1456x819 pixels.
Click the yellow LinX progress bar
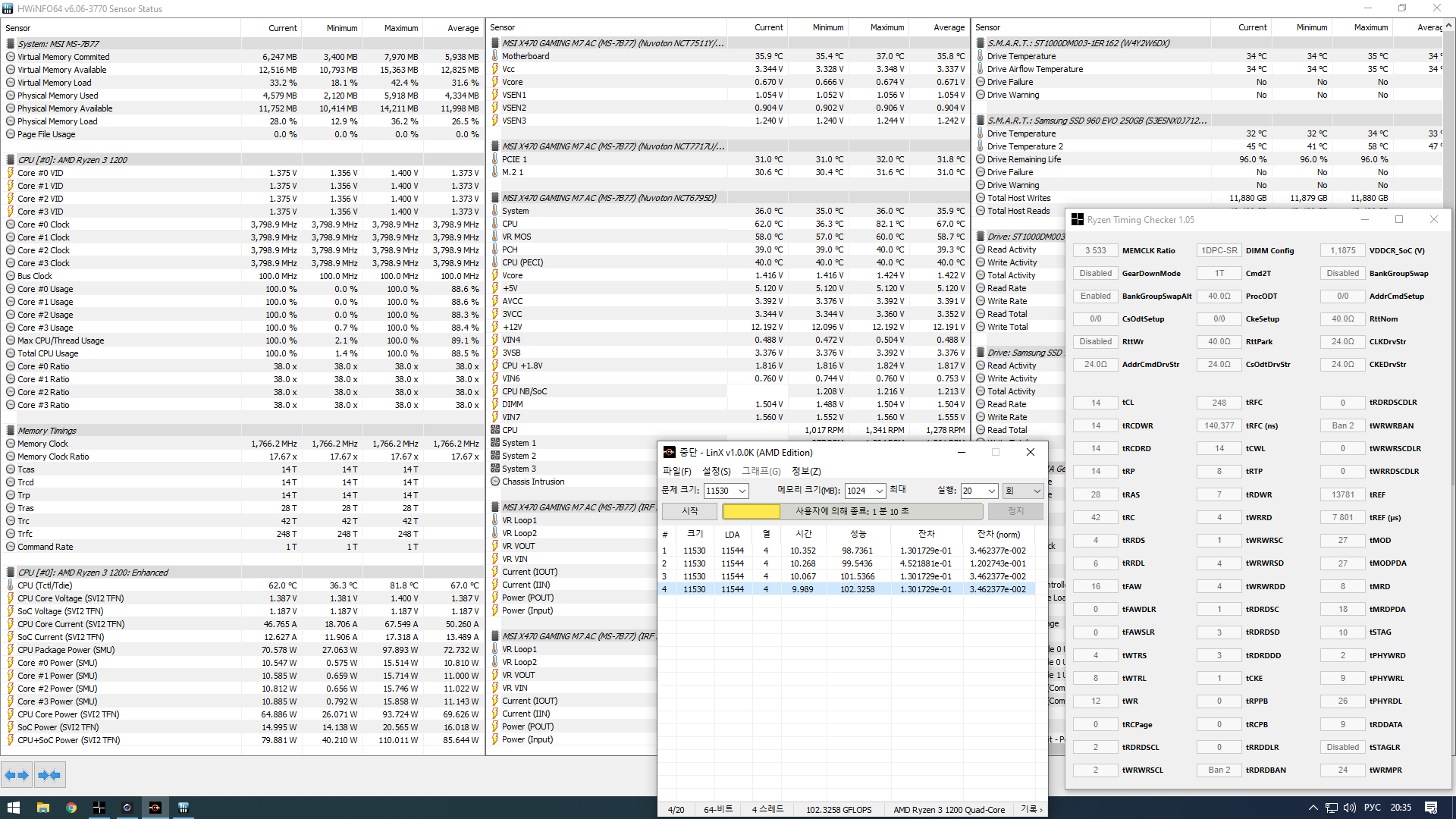751,512
